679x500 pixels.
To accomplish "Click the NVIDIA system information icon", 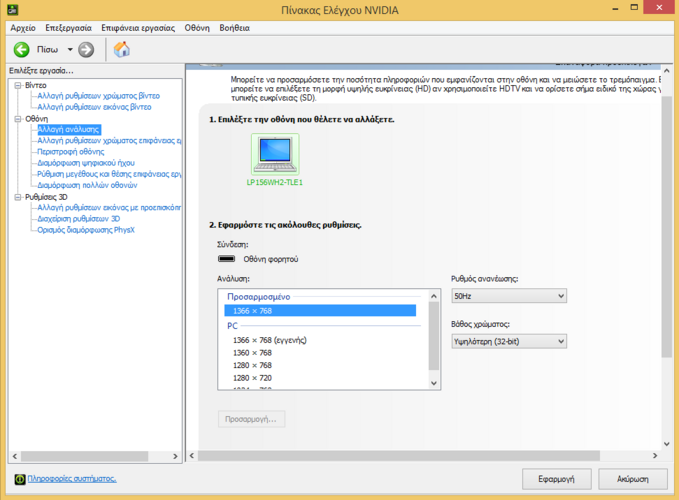I will click(x=20, y=479).
